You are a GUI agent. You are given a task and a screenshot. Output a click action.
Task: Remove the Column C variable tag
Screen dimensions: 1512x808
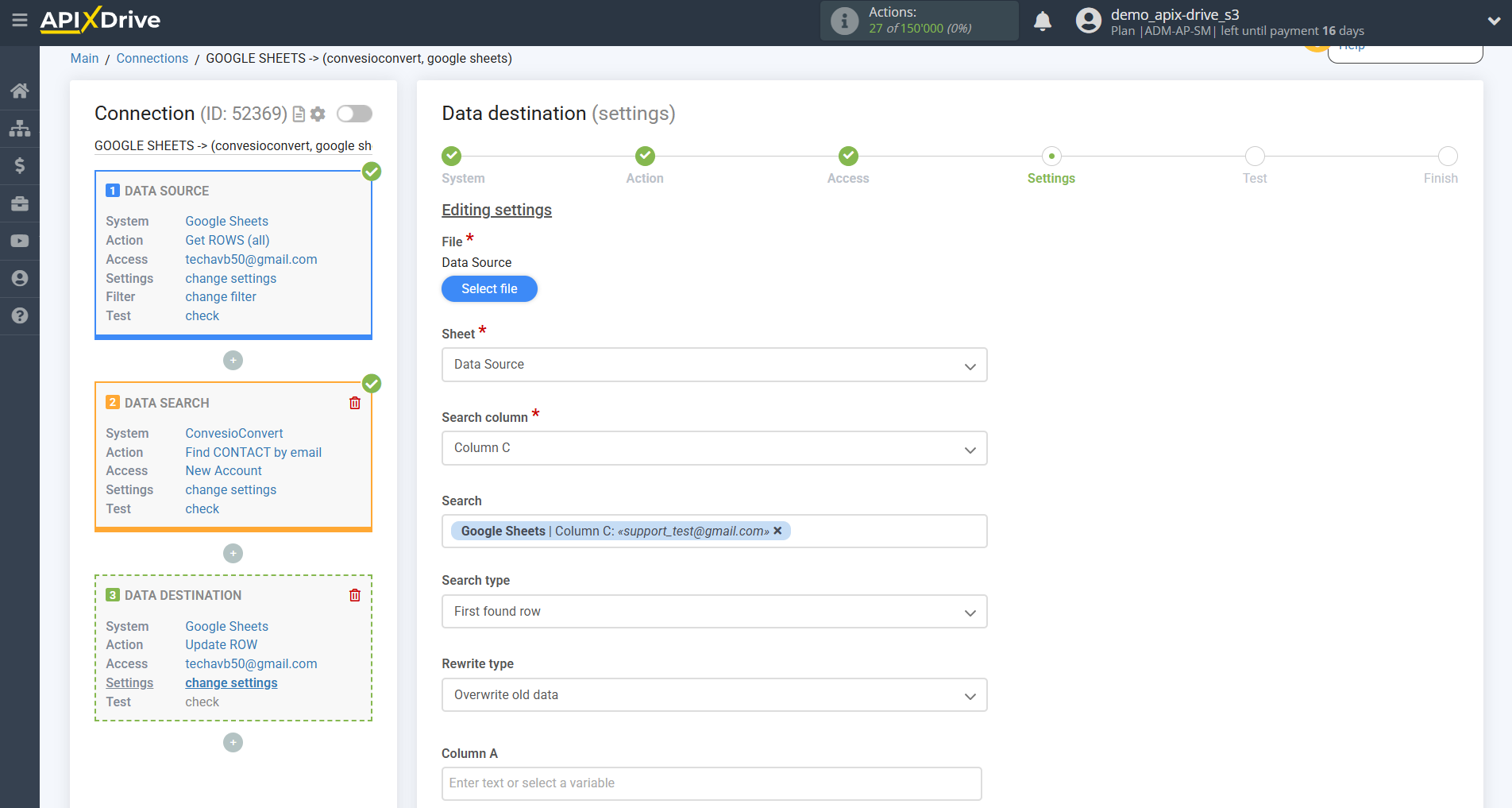pyautogui.click(x=778, y=531)
